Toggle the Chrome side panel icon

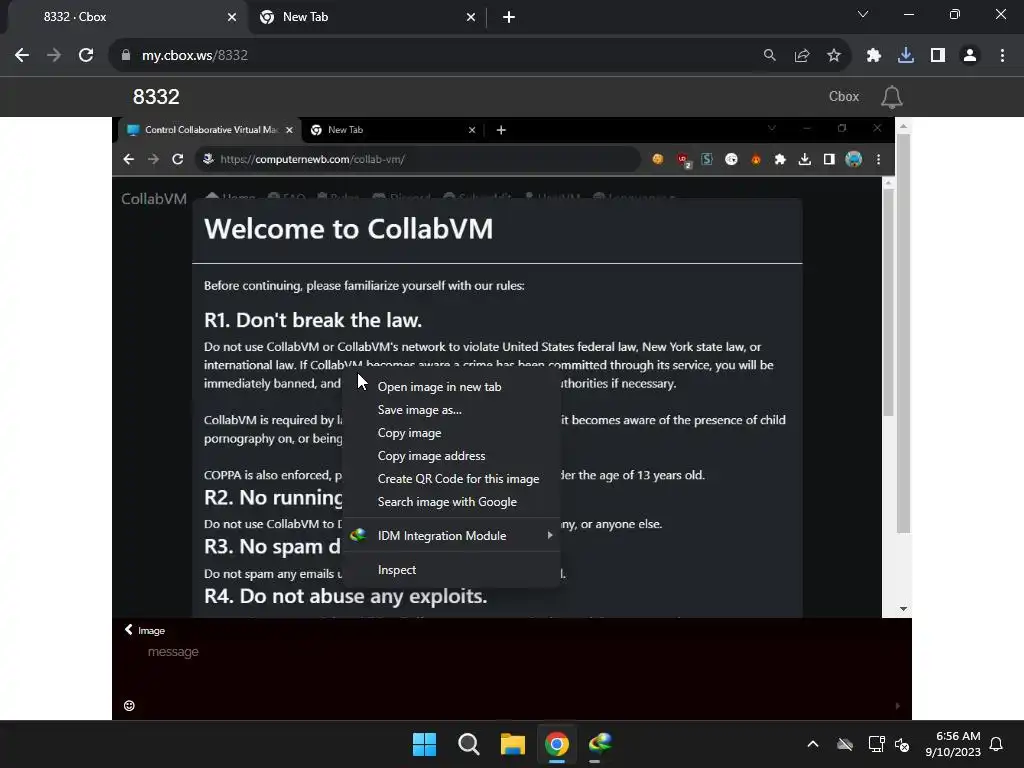pos(938,56)
